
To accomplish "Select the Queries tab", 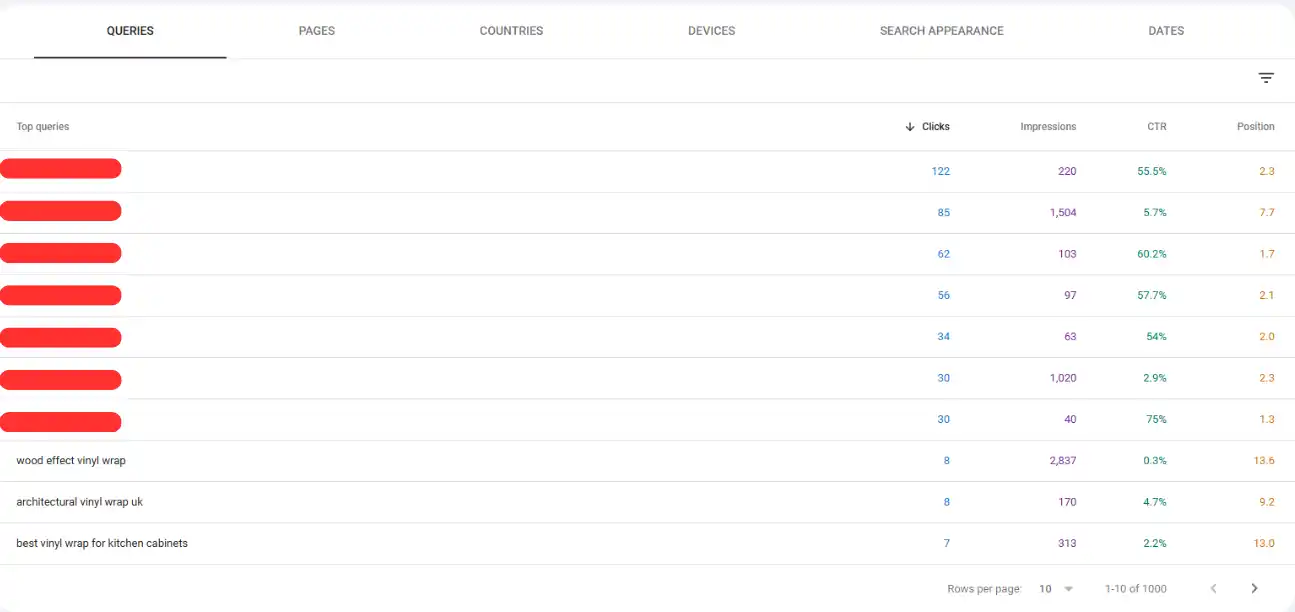I will click(x=130, y=31).
